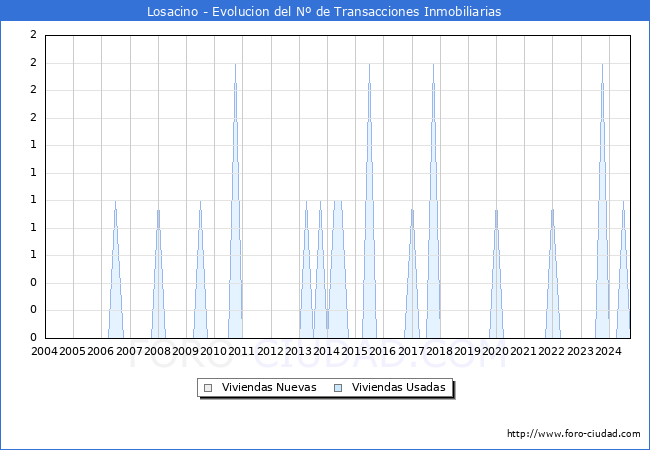This screenshot has width=650, height=450.
Task: Click the 2018 x-axis label
Action: [x=439, y=351]
